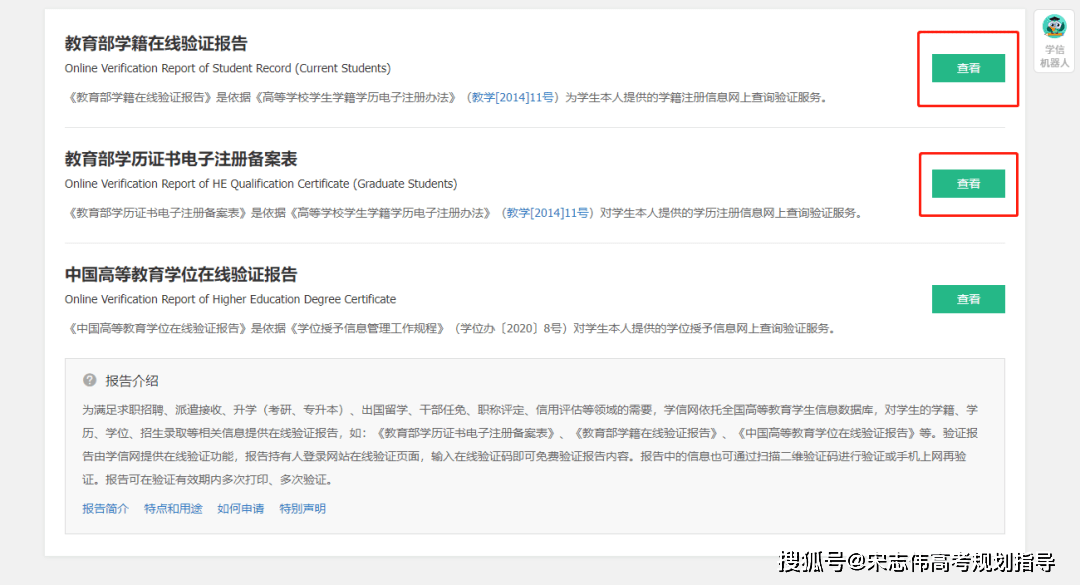
Task: Click the 报告介绍 section title
Action: click(132, 380)
